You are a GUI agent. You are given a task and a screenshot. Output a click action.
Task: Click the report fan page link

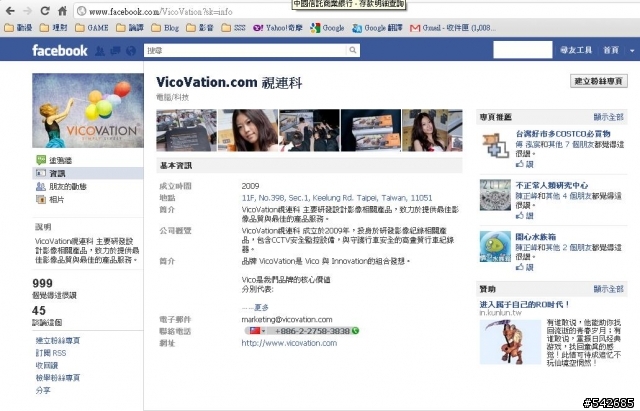click(x=58, y=378)
